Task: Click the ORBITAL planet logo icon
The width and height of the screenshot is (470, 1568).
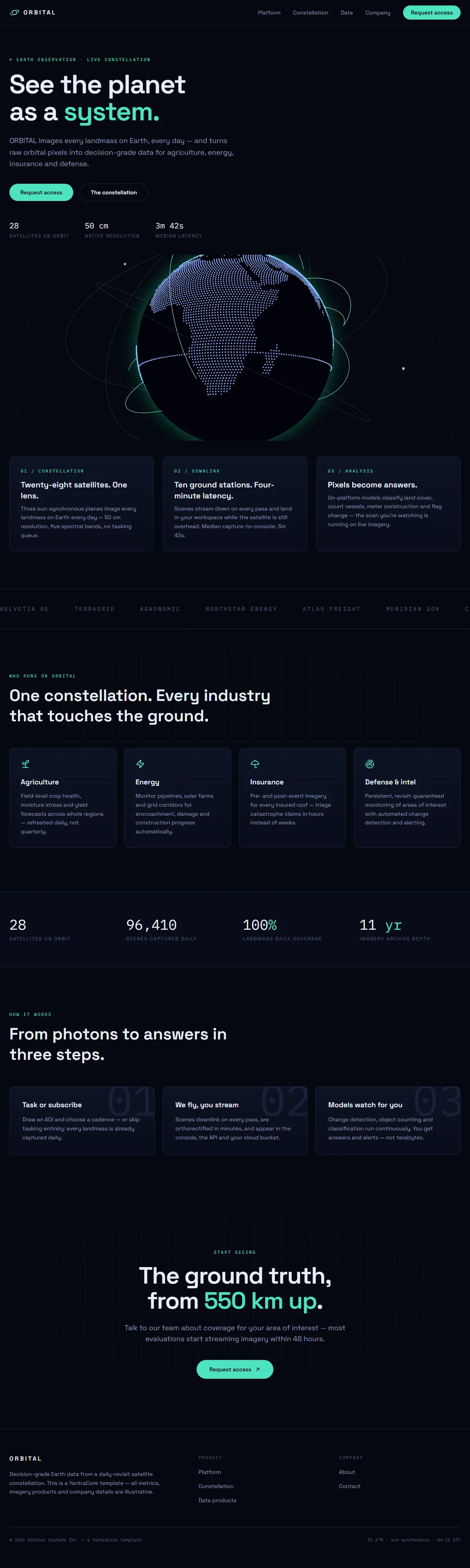Action: click(14, 12)
